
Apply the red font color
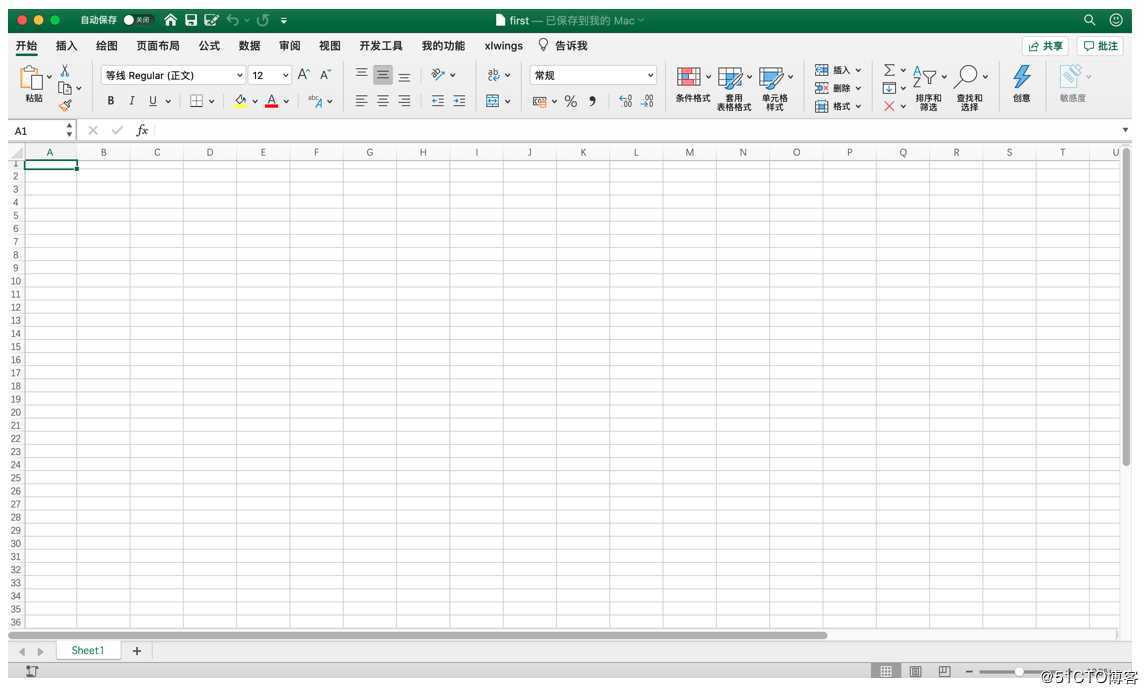[272, 101]
